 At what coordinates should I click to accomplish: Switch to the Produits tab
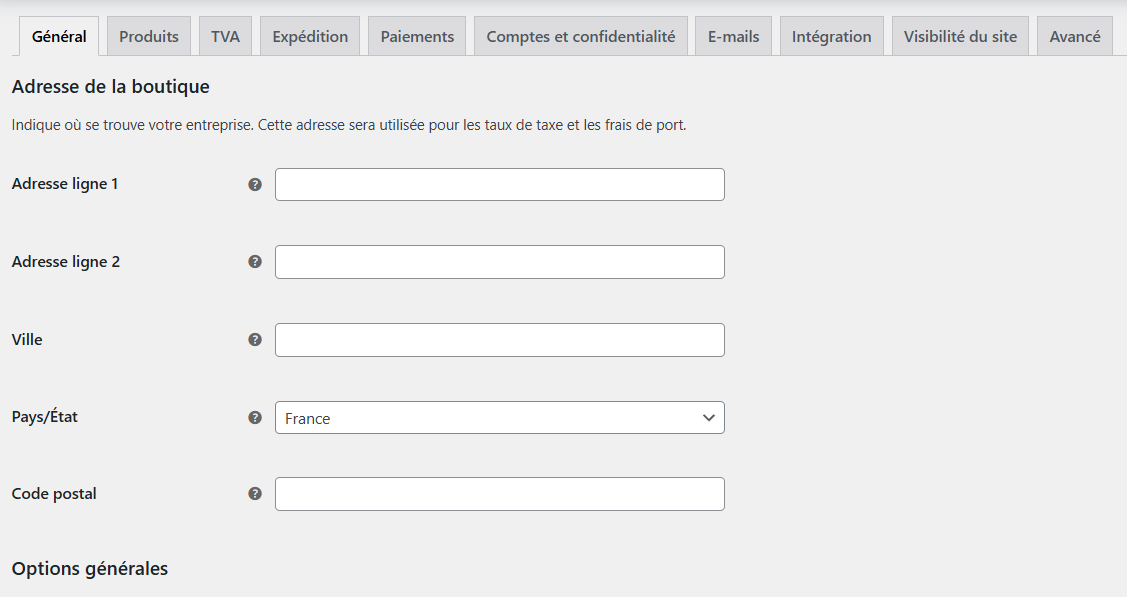click(148, 35)
